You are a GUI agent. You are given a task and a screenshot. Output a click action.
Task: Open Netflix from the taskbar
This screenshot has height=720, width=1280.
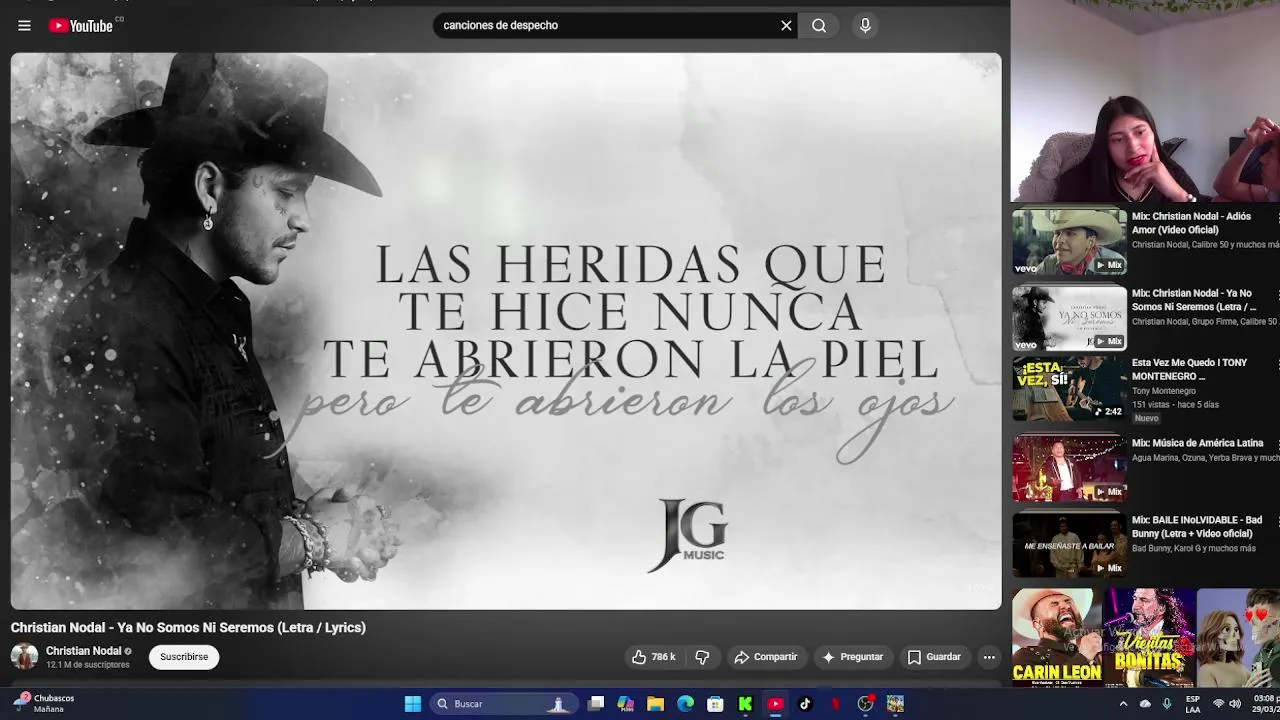pyautogui.click(x=835, y=704)
